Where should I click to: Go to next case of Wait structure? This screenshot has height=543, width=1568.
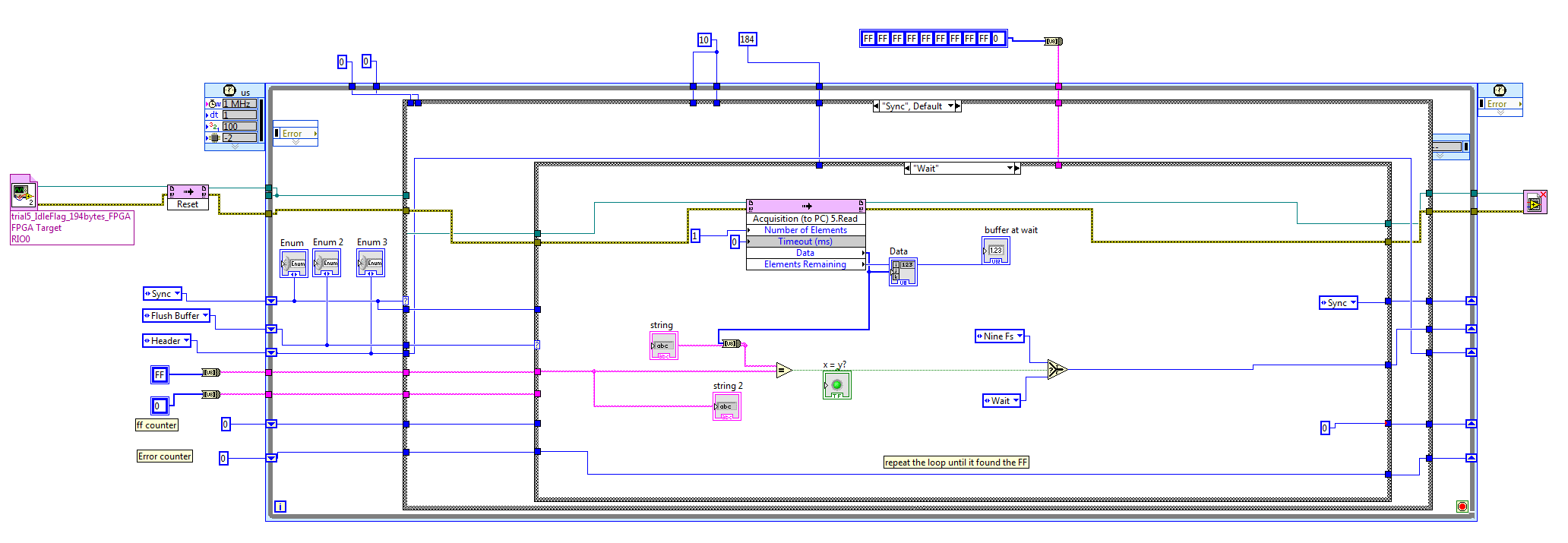pos(1017,169)
